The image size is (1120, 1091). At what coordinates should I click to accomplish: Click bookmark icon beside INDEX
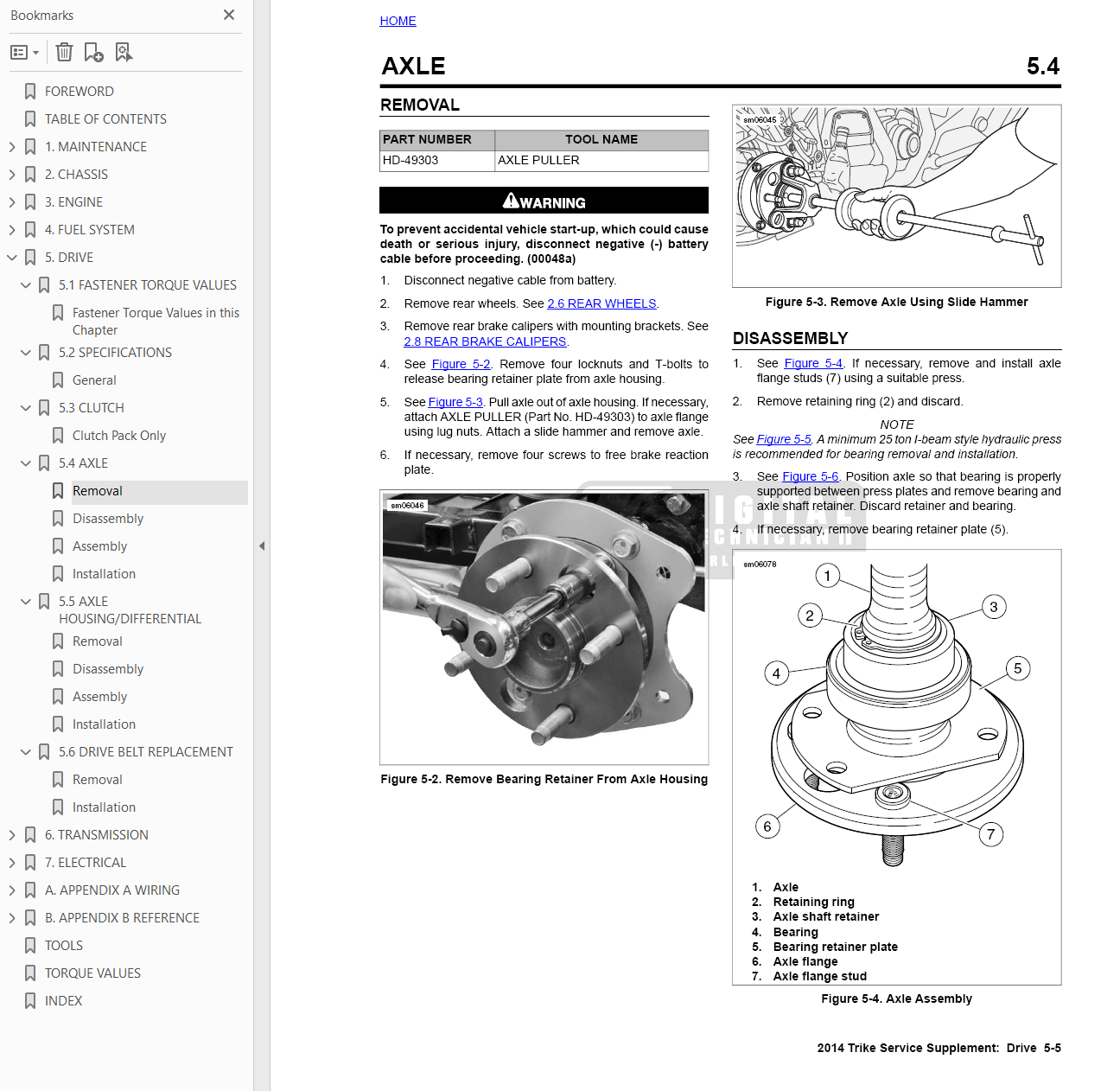[x=30, y=1001]
